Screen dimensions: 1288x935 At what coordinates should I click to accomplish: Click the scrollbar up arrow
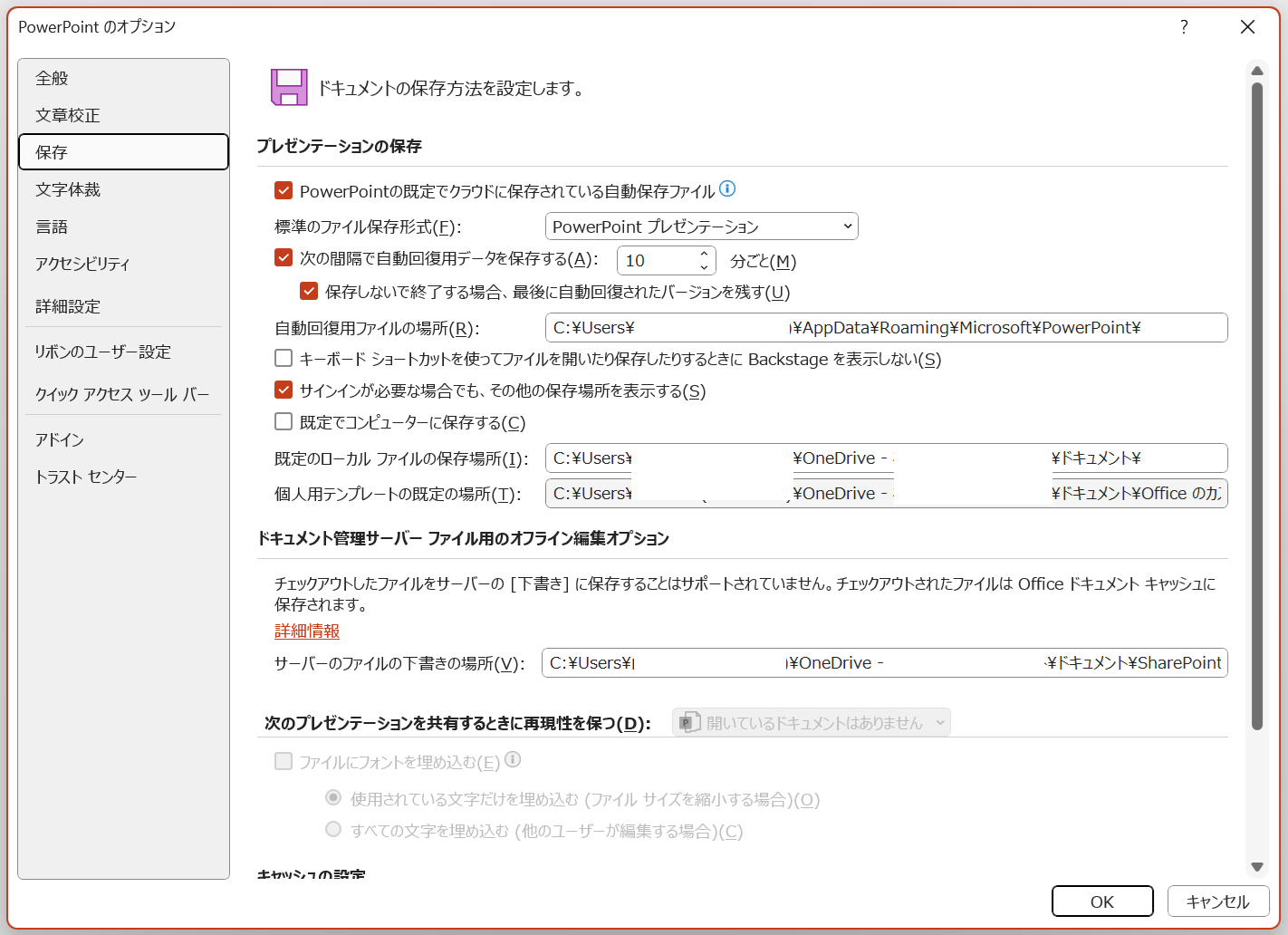tap(1257, 71)
